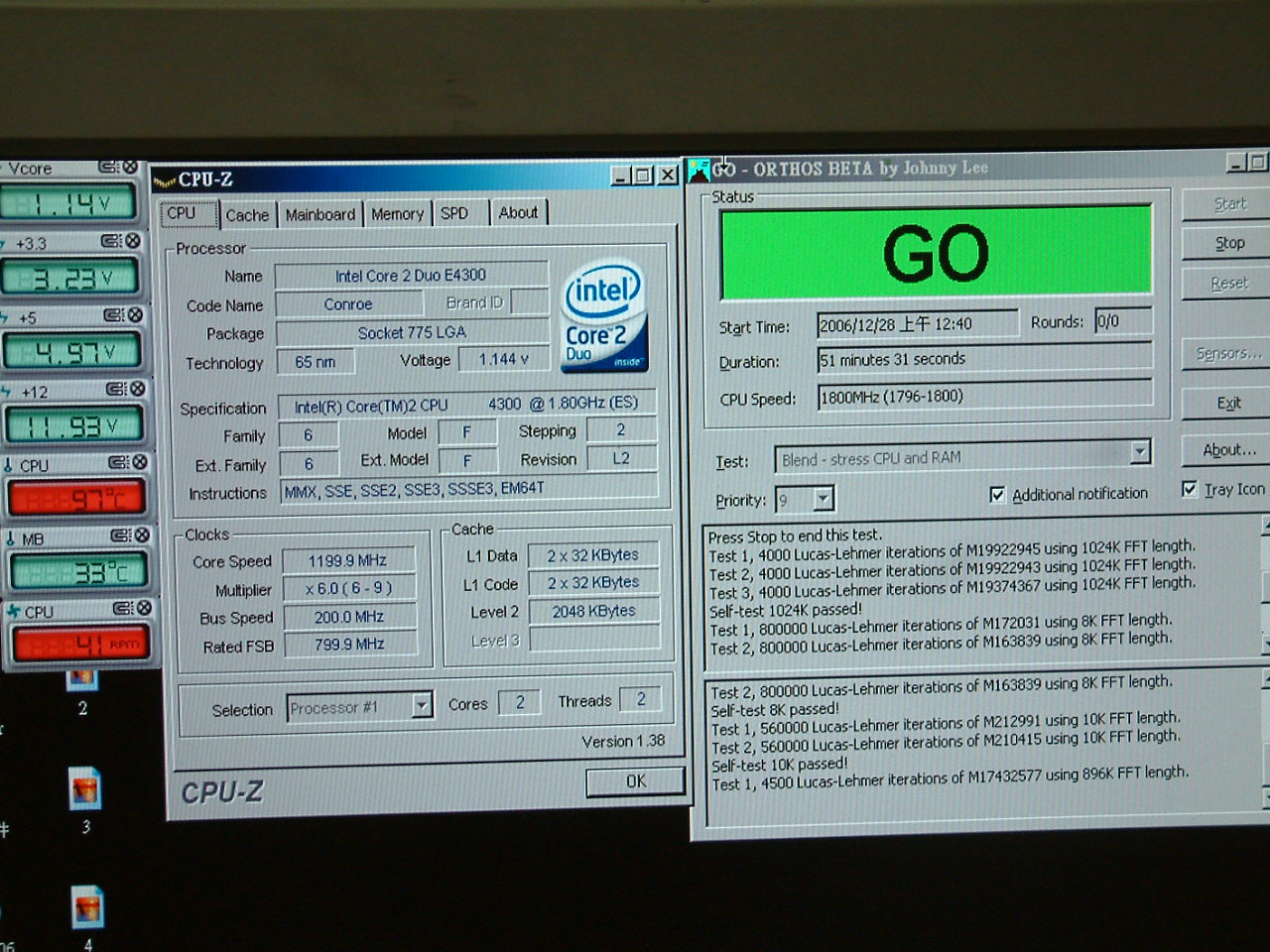1270x952 pixels.
Task: Click the Reset button in ORTHOS
Action: click(1229, 284)
